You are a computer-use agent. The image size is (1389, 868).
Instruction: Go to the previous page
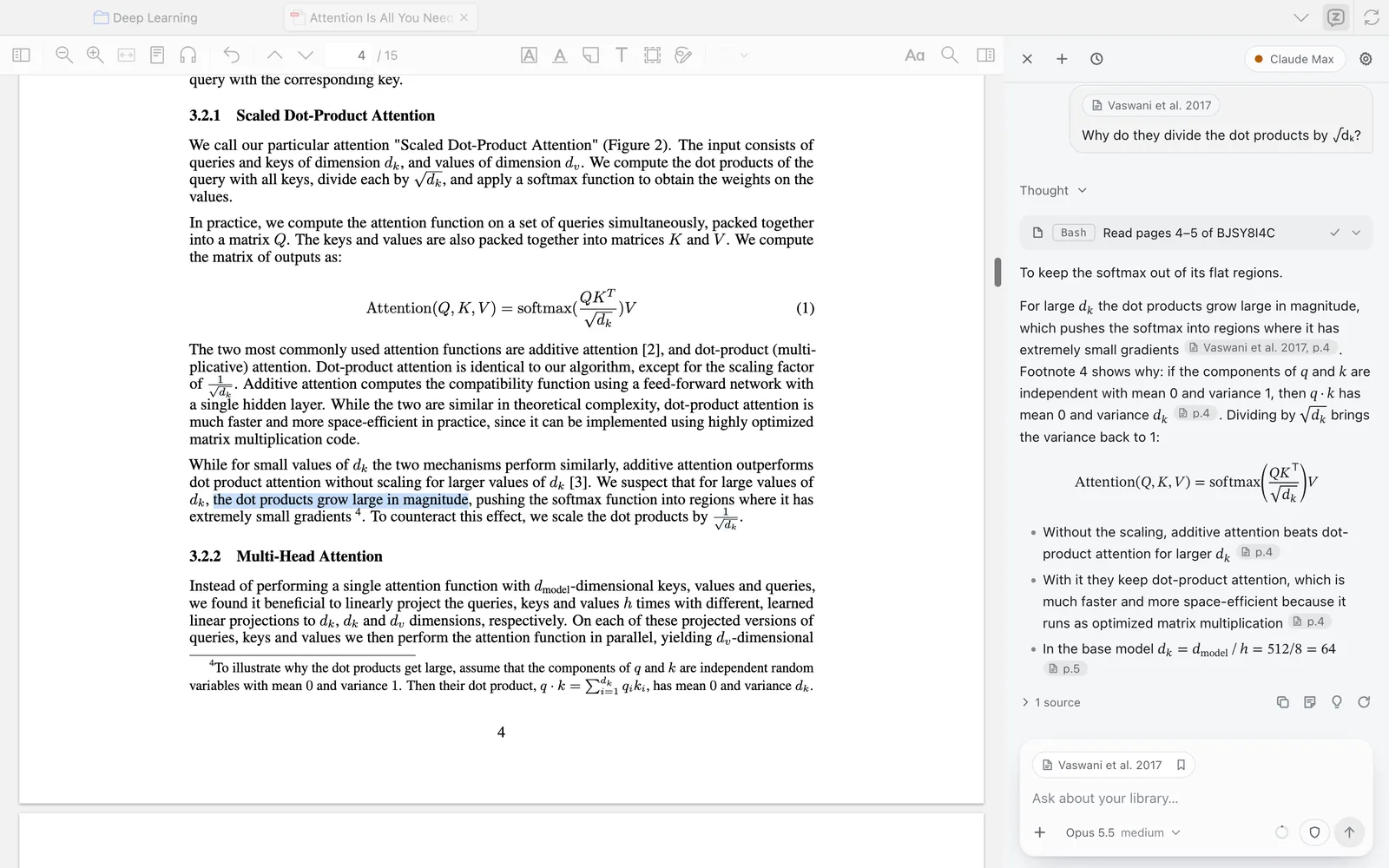274,56
